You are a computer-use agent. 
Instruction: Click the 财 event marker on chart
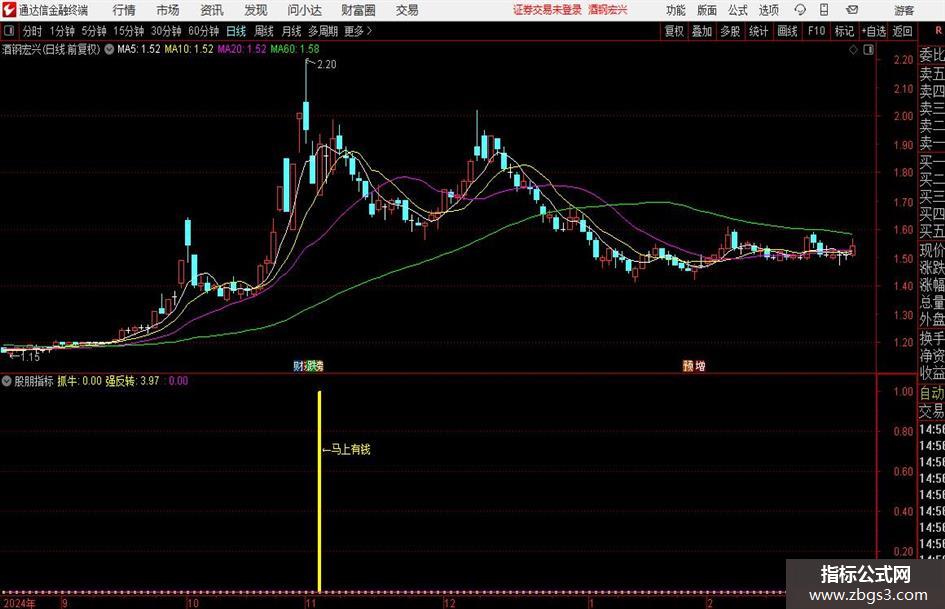pyautogui.click(x=298, y=365)
